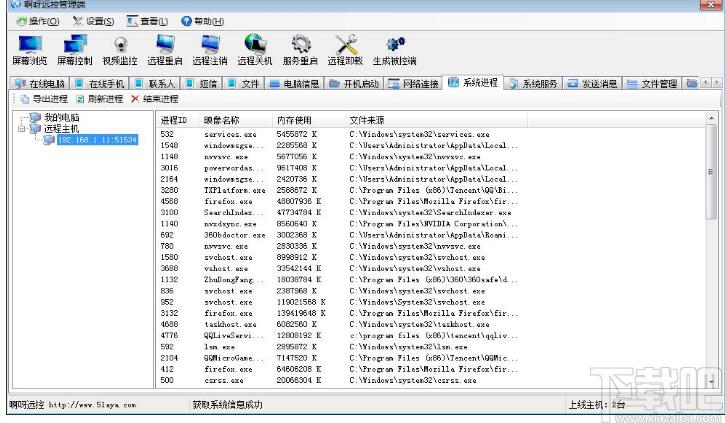Select process row 4588 firefox.exe
The height and width of the screenshot is (423, 725).
(342, 201)
